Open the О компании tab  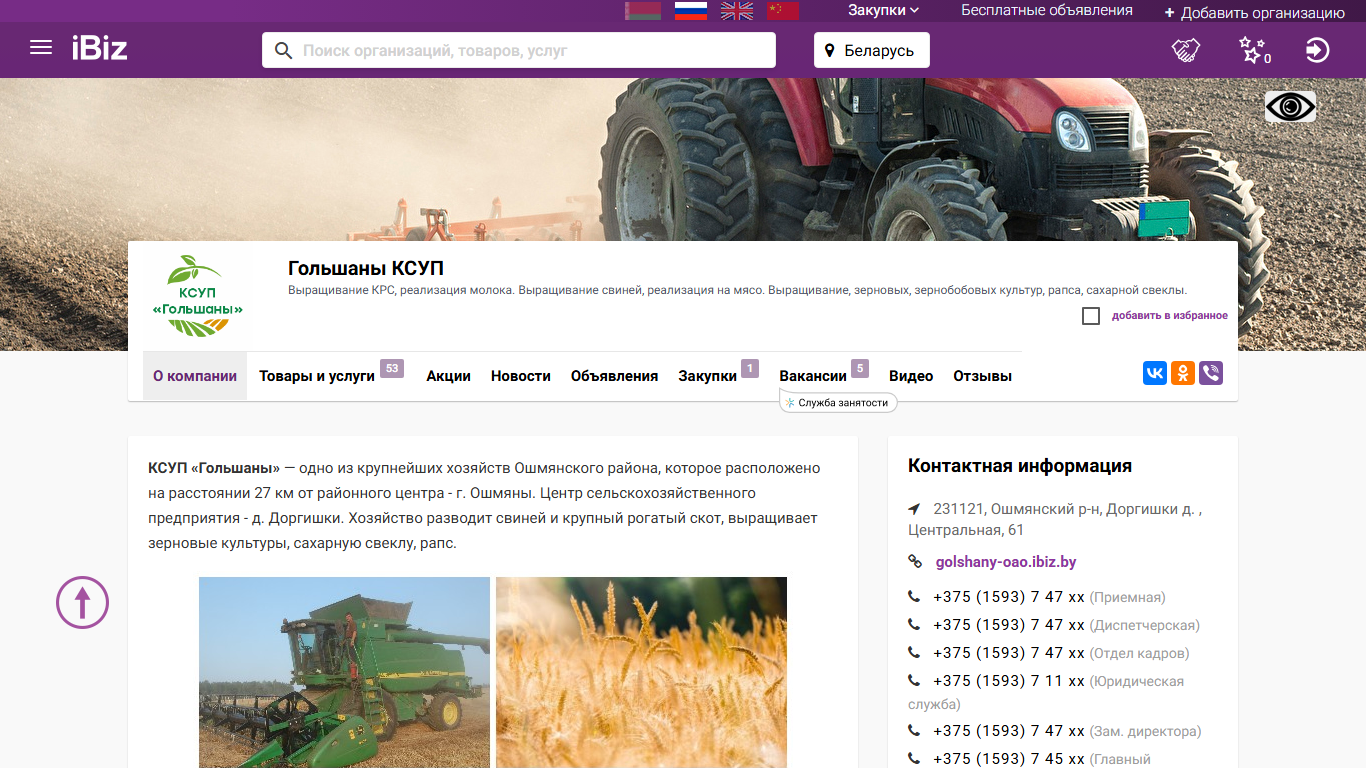point(195,376)
